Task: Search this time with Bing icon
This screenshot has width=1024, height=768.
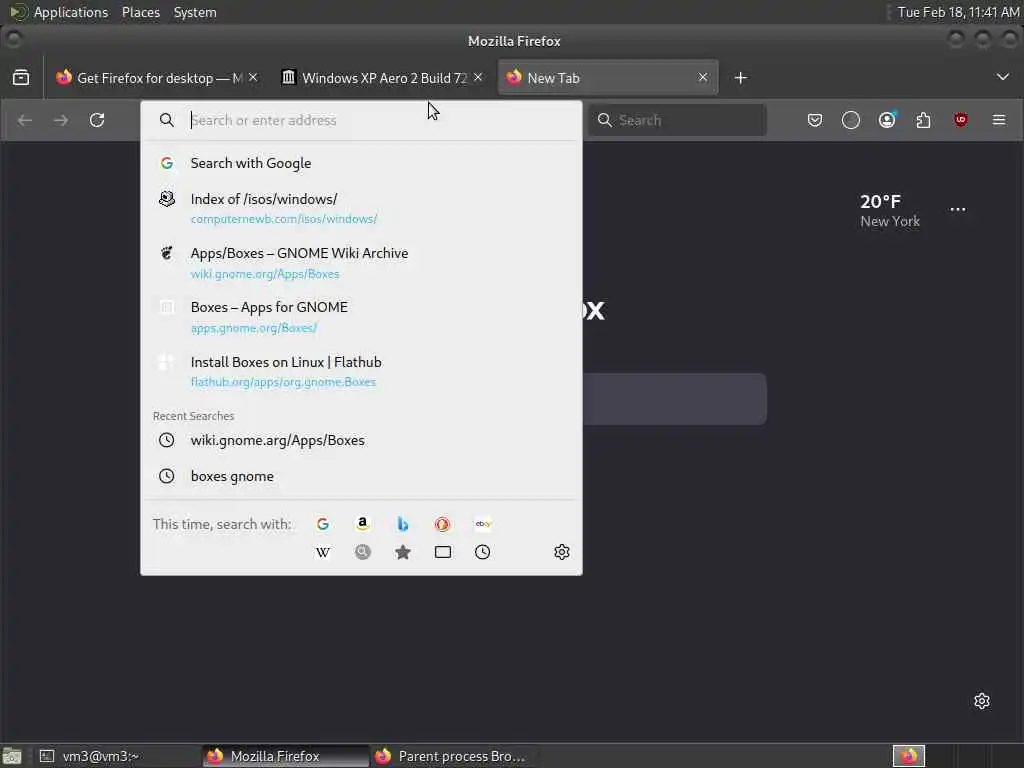Action: [403, 524]
